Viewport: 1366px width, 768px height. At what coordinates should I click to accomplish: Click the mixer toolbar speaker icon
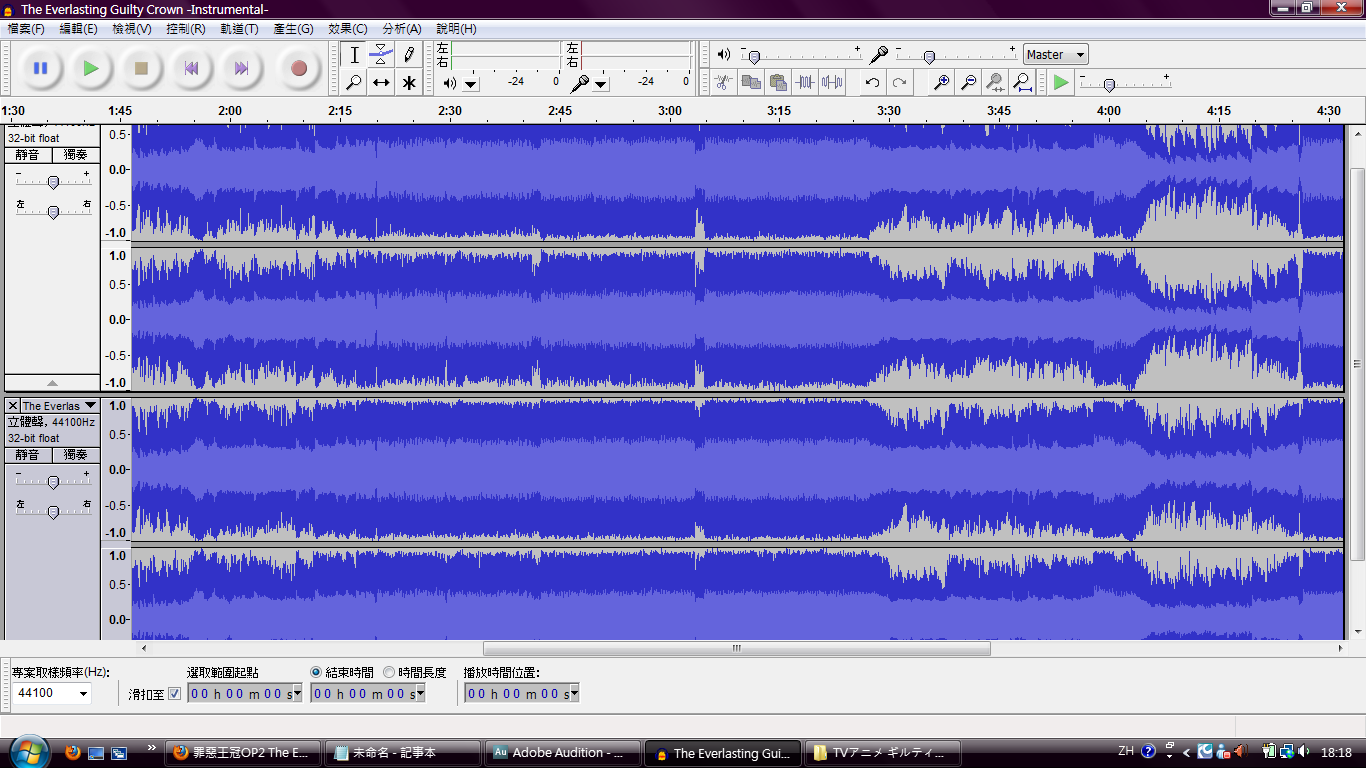[724, 55]
